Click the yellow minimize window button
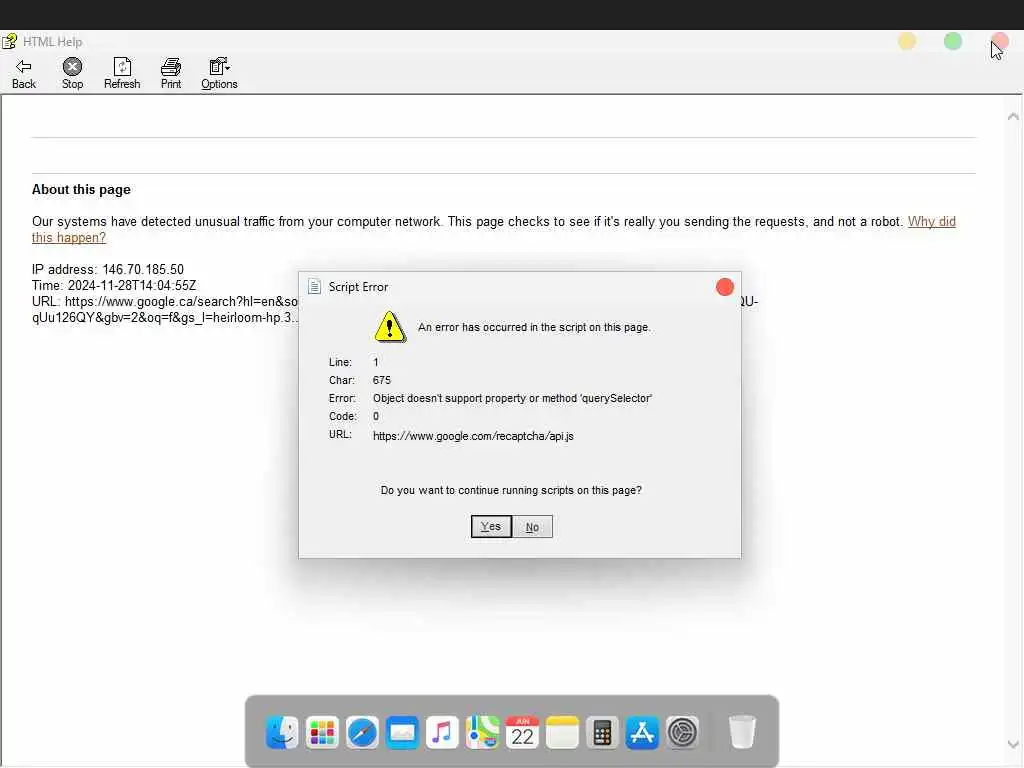The height and width of the screenshot is (768, 1024). [x=907, y=42]
